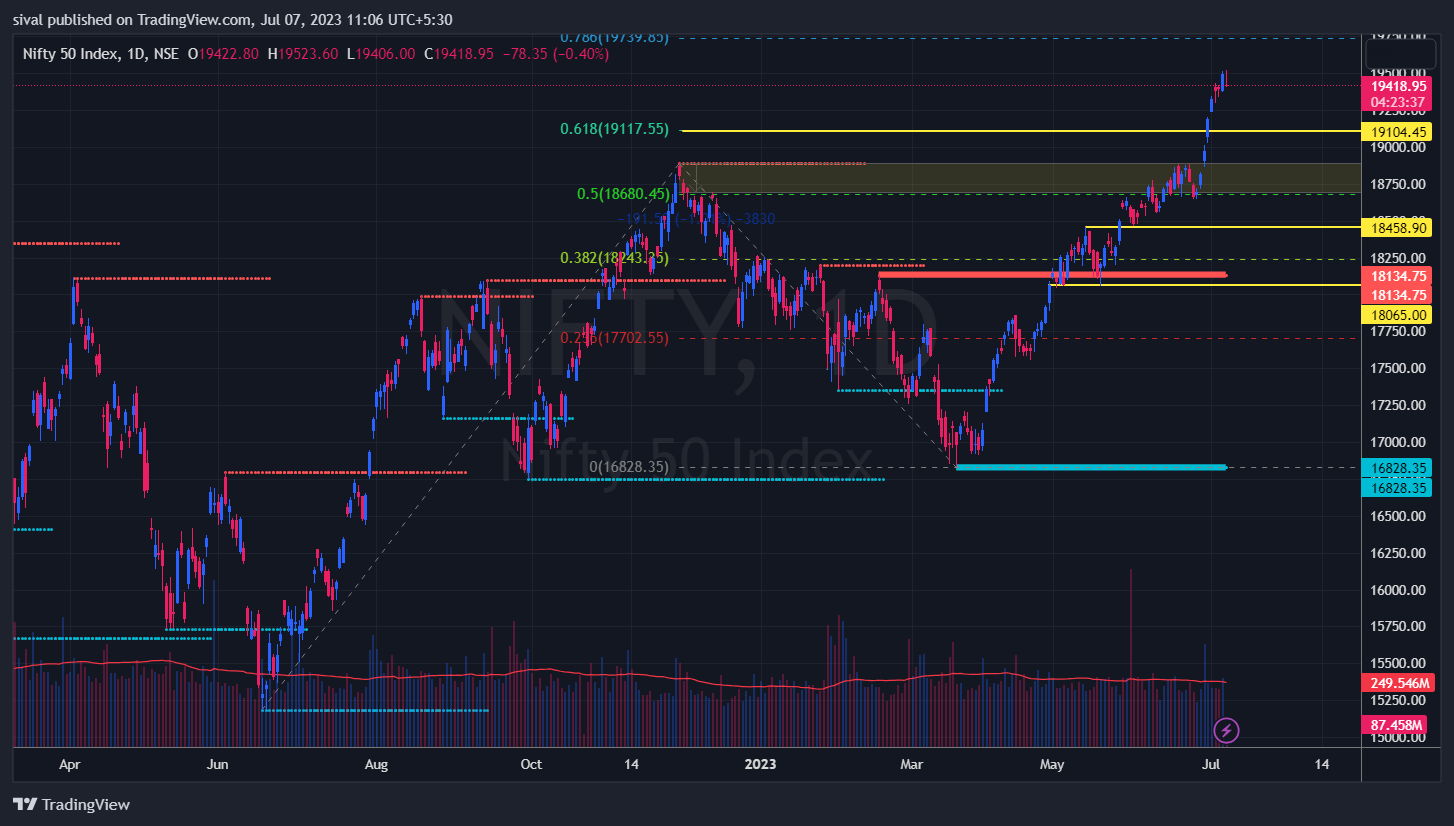Click the 0.382(18243.35) Fibonacci label
The image size is (1454, 826).
(614, 258)
